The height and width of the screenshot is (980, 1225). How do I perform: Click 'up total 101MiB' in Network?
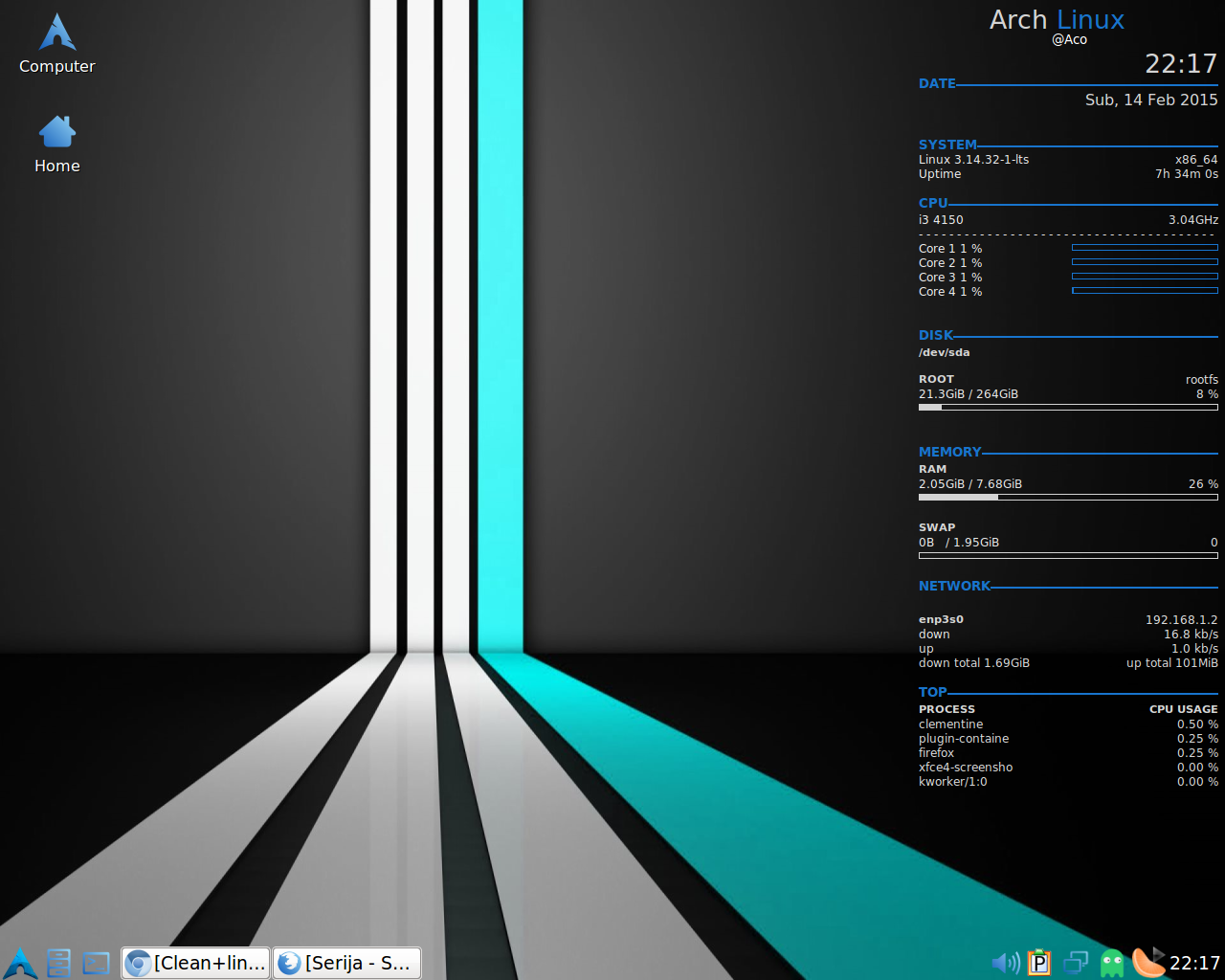(x=1172, y=663)
